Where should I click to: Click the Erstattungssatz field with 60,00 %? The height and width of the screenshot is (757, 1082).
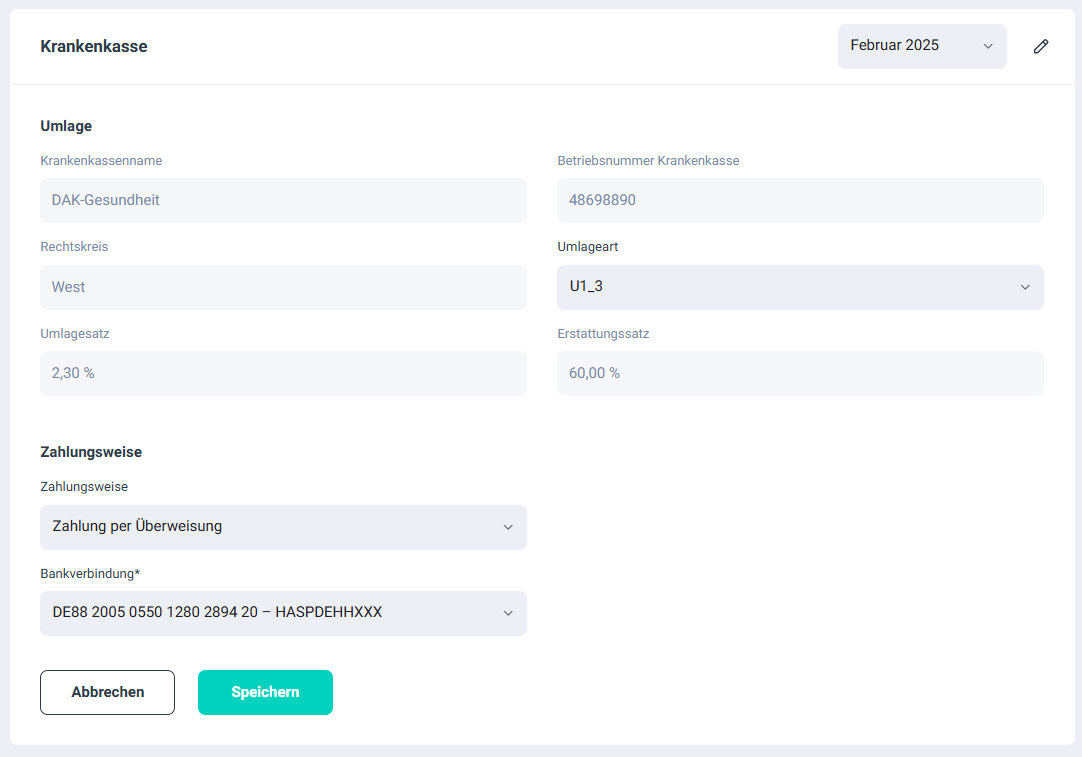coord(799,373)
